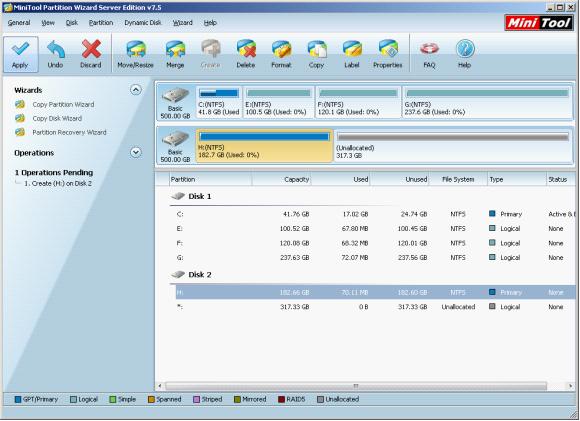Viewport: 580px width, 421px height.
Task: Select pending operation Create (H:) on Disk 2
Action: click(x=58, y=183)
